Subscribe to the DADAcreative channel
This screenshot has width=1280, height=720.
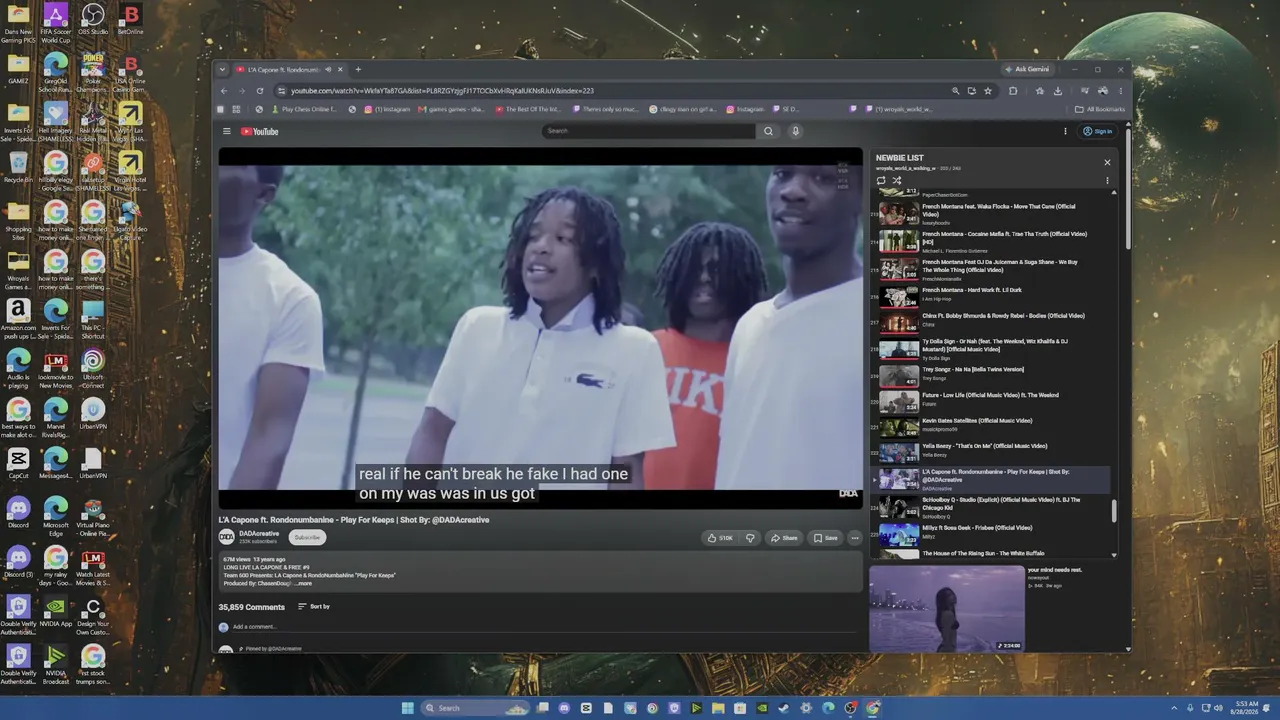307,537
